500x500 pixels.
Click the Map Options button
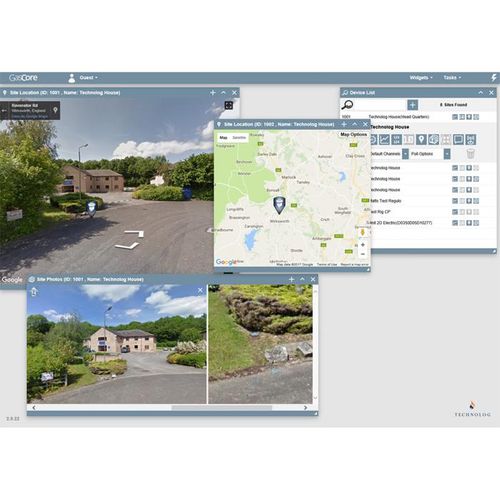pos(353,135)
